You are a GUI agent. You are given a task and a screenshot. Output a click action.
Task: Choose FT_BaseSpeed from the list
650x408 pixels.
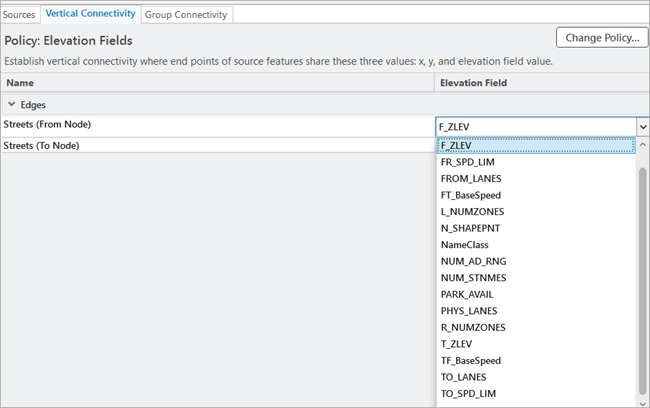coord(470,195)
